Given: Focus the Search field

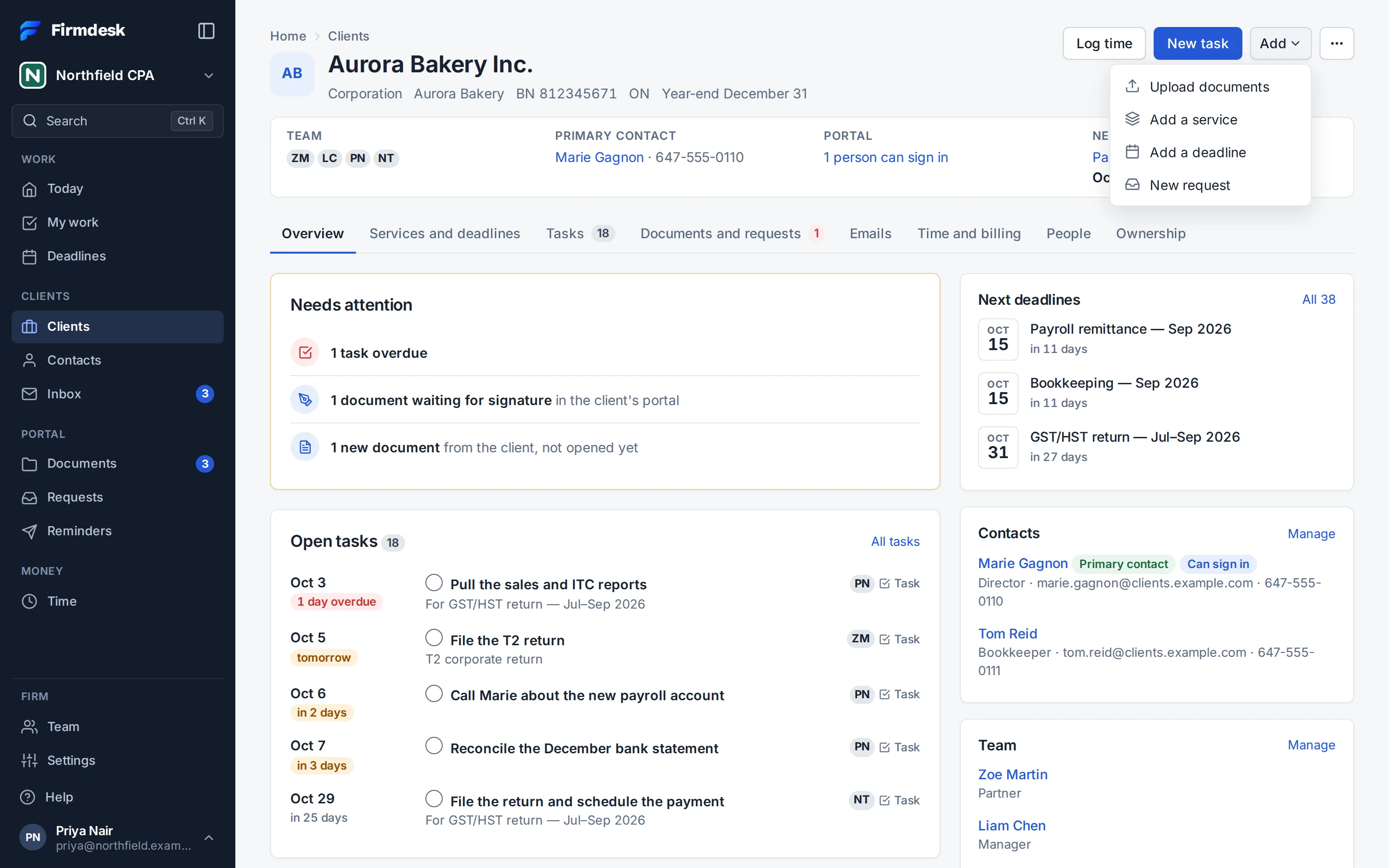Looking at the screenshot, I should coord(117,121).
